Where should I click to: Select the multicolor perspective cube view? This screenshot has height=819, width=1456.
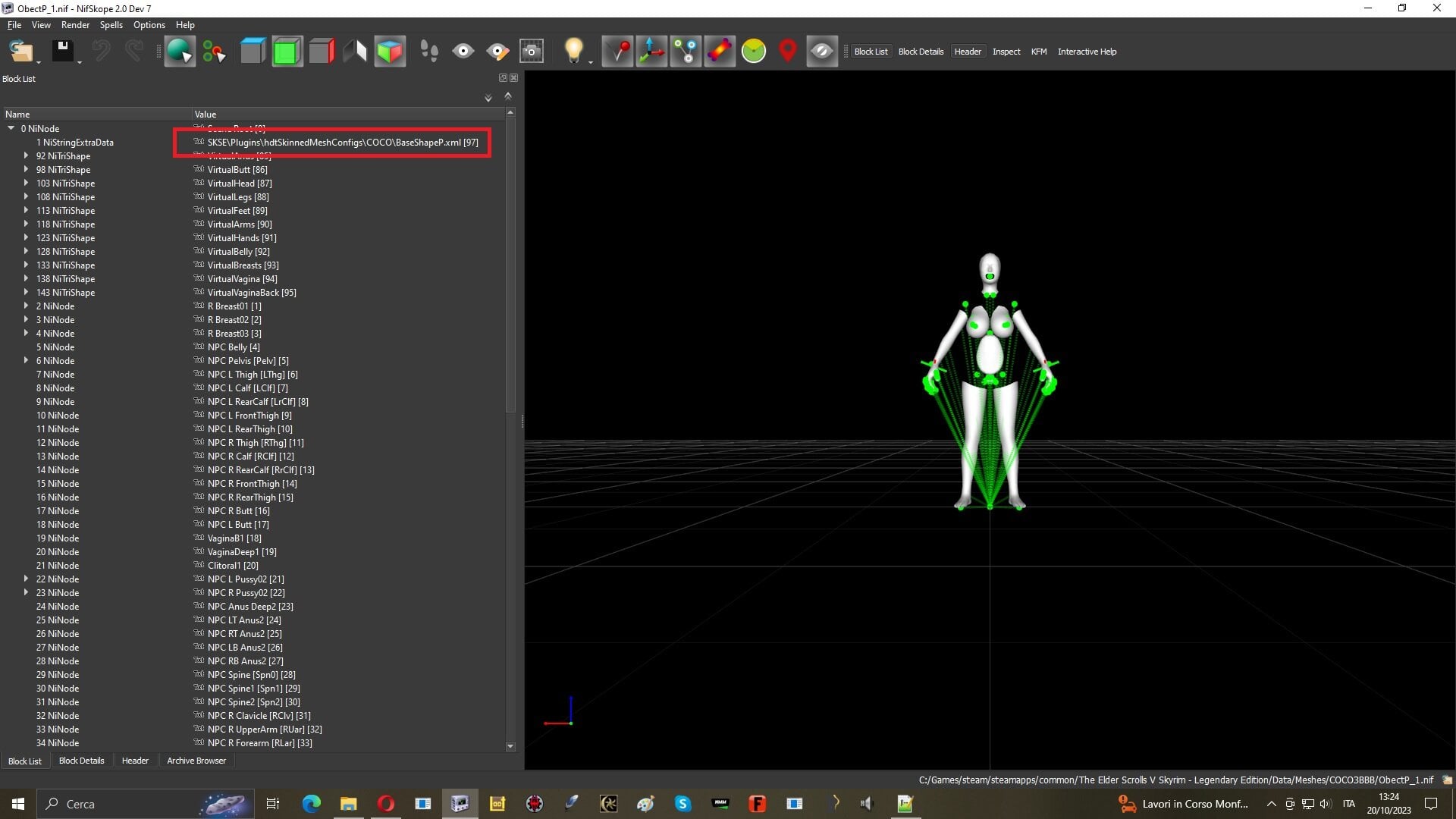click(x=390, y=52)
